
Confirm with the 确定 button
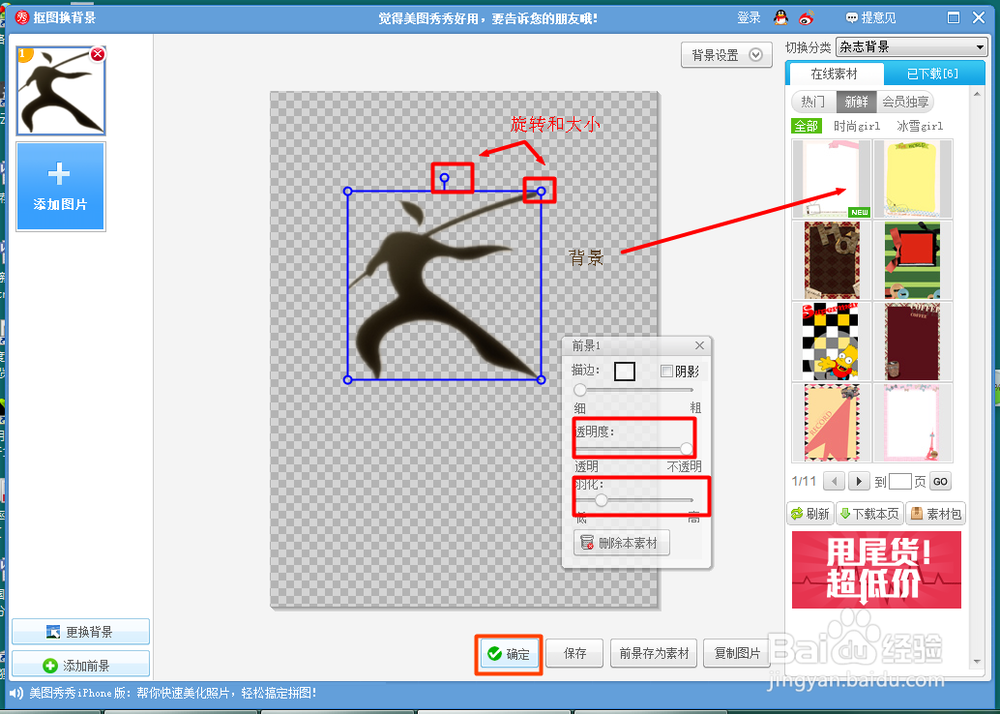coord(508,654)
